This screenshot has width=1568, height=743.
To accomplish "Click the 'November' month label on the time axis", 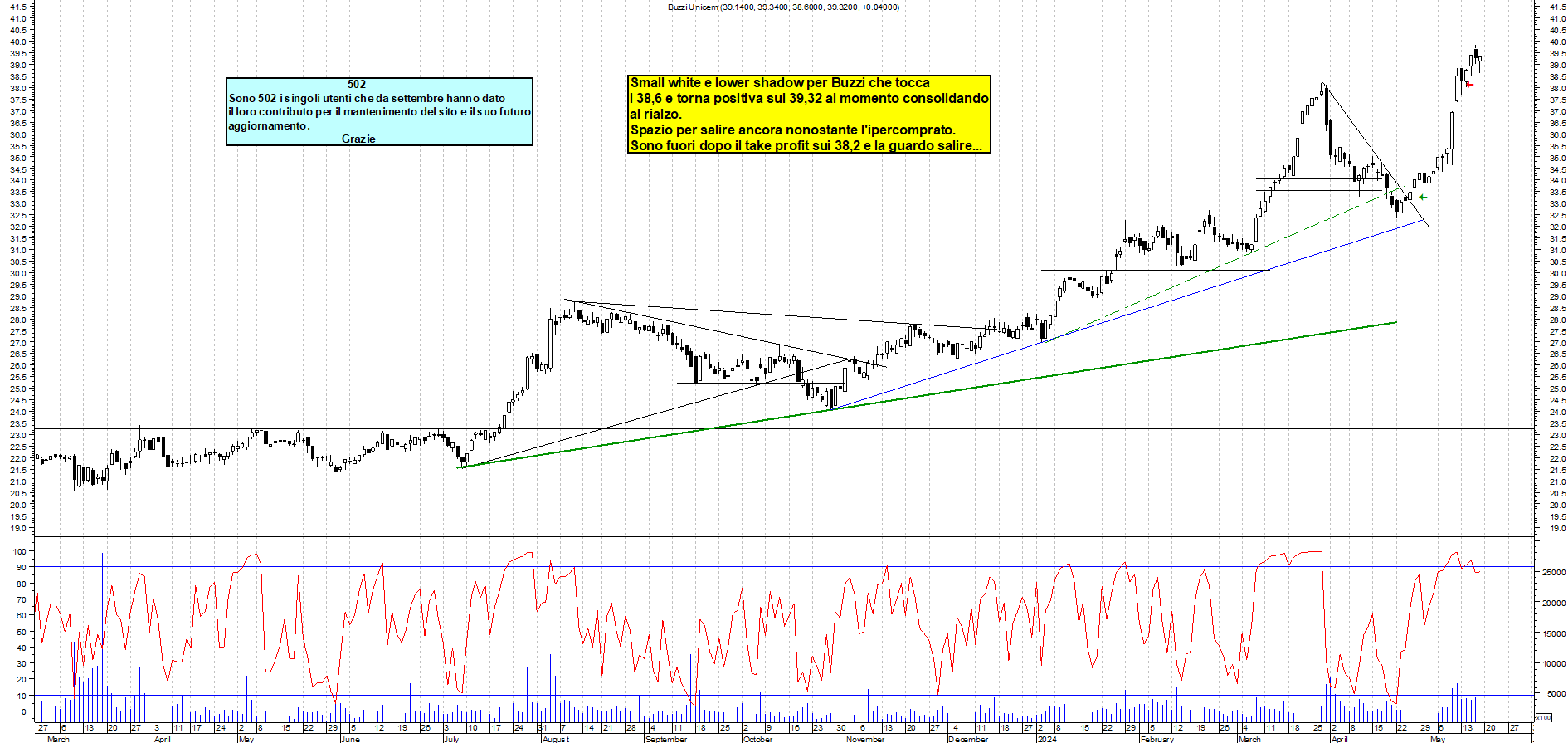I will click(x=865, y=739).
